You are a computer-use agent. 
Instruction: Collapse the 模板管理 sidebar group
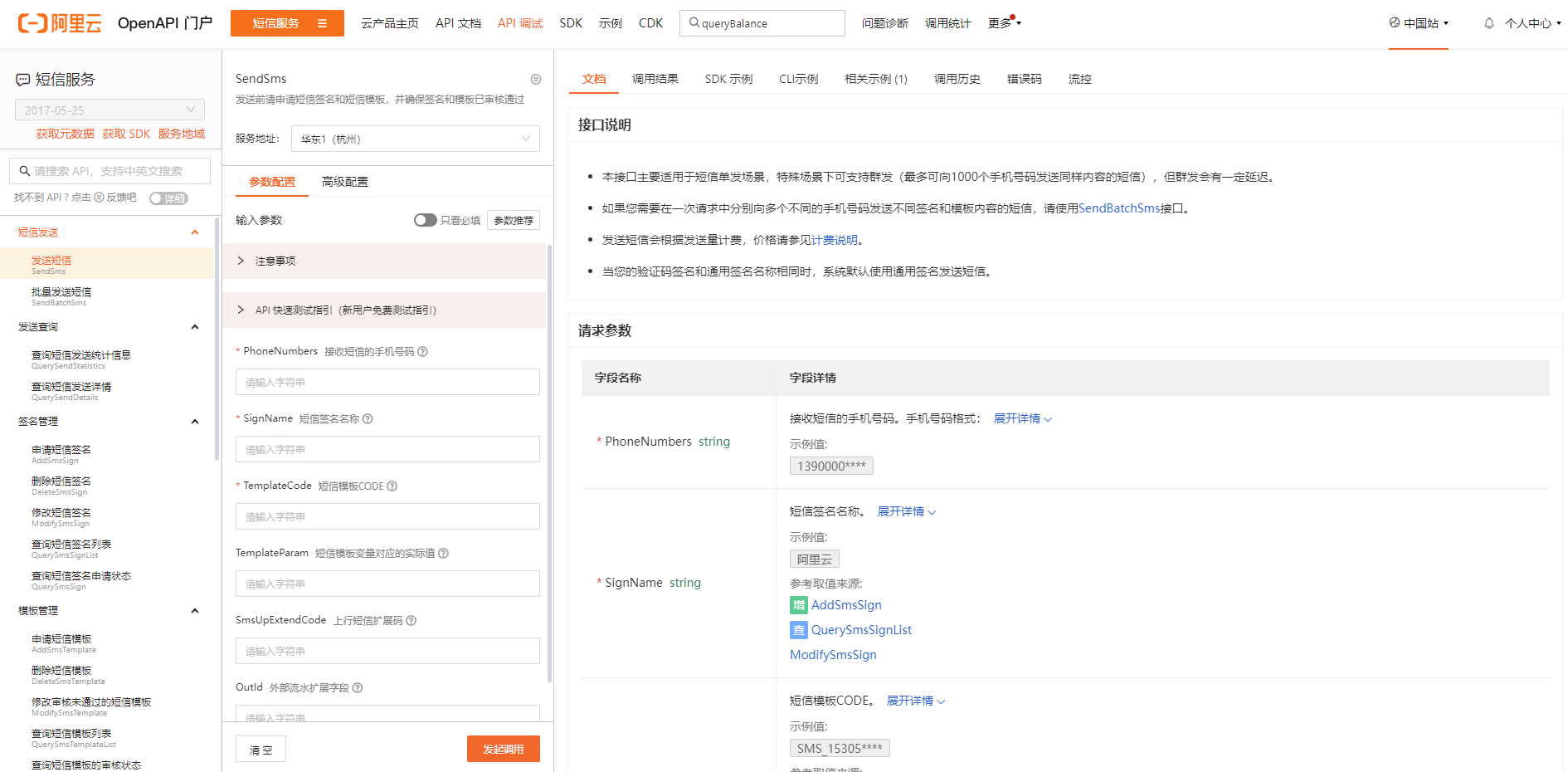pyautogui.click(x=195, y=611)
